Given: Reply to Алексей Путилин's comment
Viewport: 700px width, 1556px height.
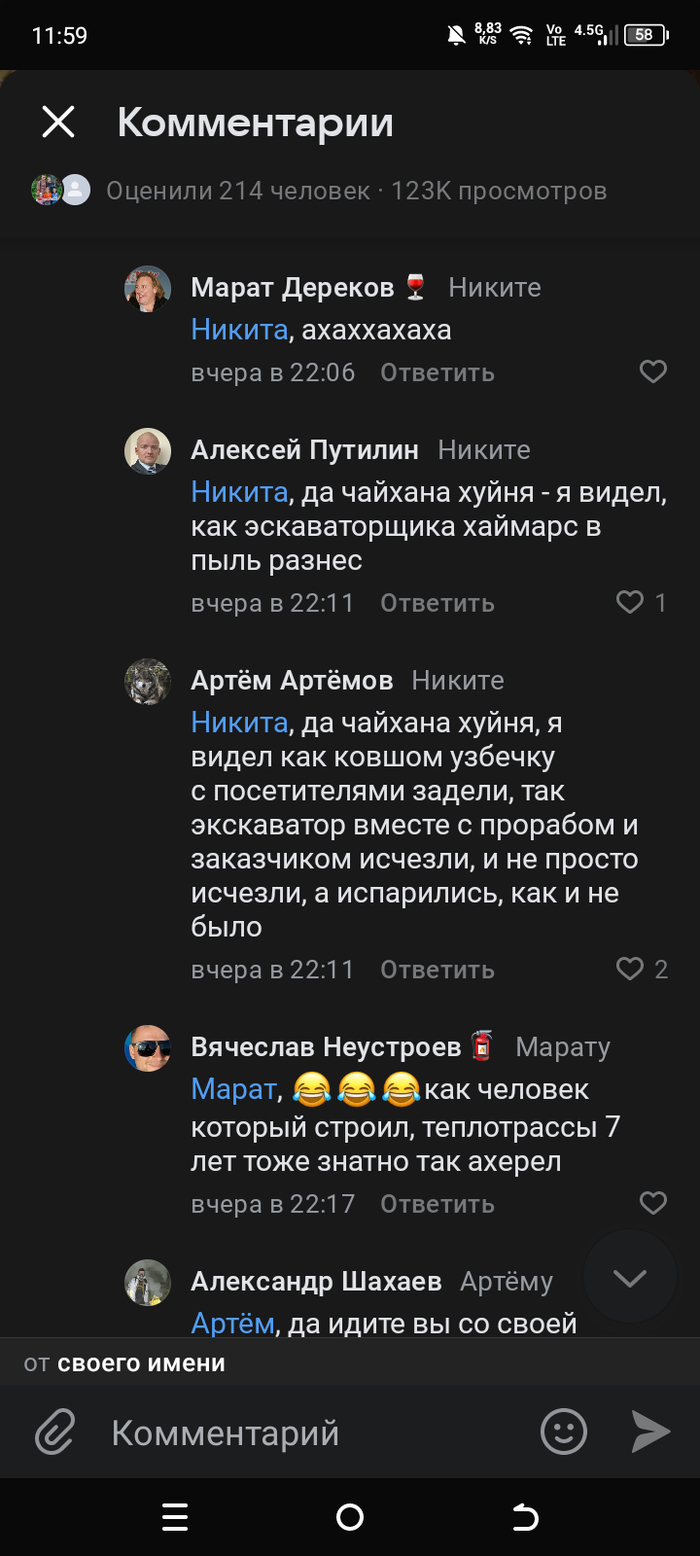Looking at the screenshot, I should (437, 603).
